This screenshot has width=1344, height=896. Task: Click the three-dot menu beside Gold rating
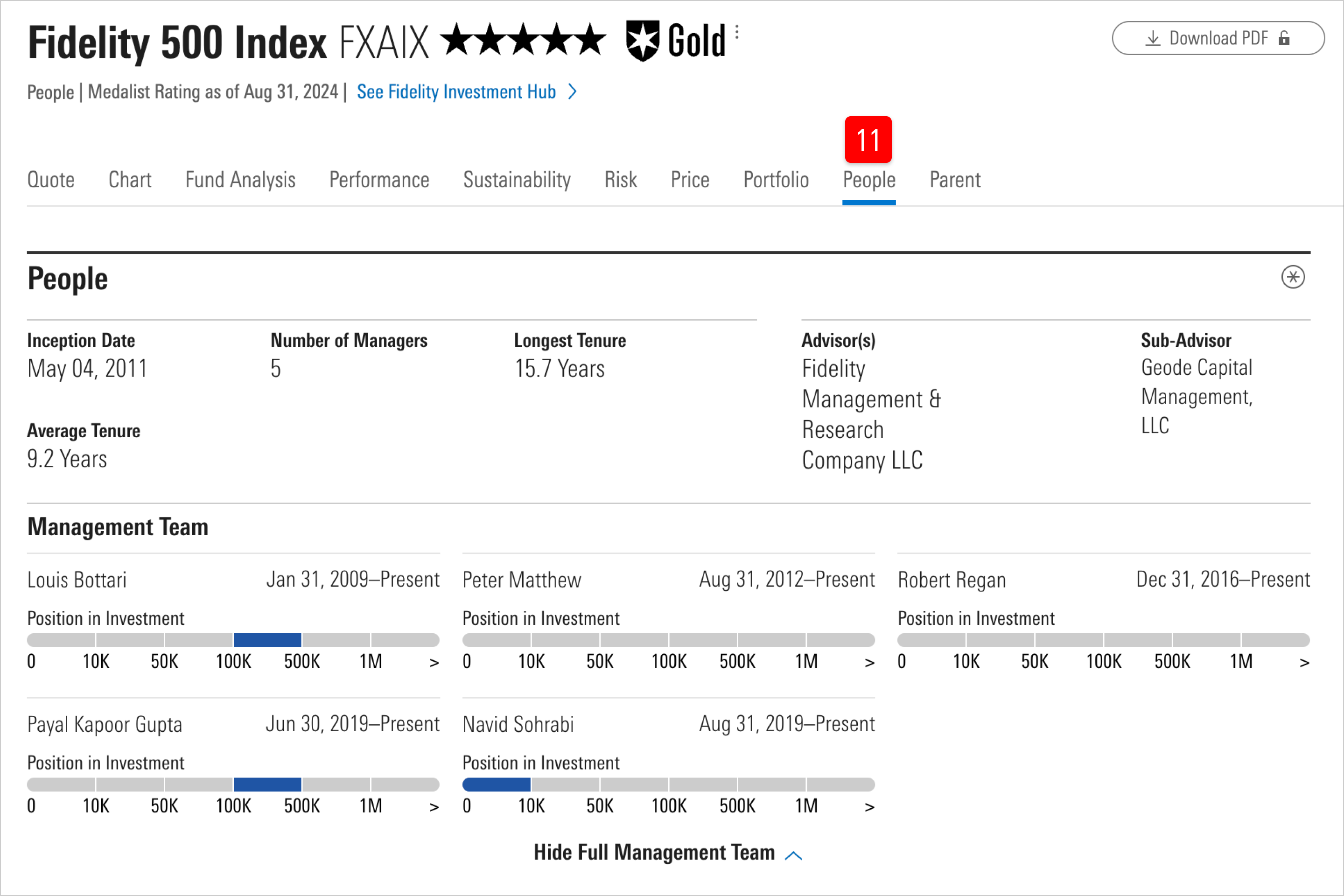point(737,32)
